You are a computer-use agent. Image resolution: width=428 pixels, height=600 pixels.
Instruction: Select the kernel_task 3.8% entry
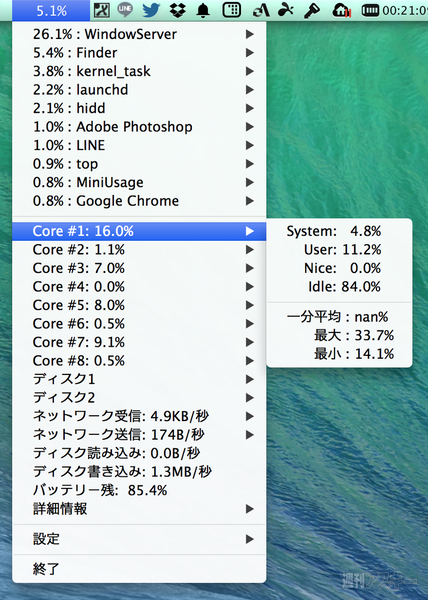[139, 71]
